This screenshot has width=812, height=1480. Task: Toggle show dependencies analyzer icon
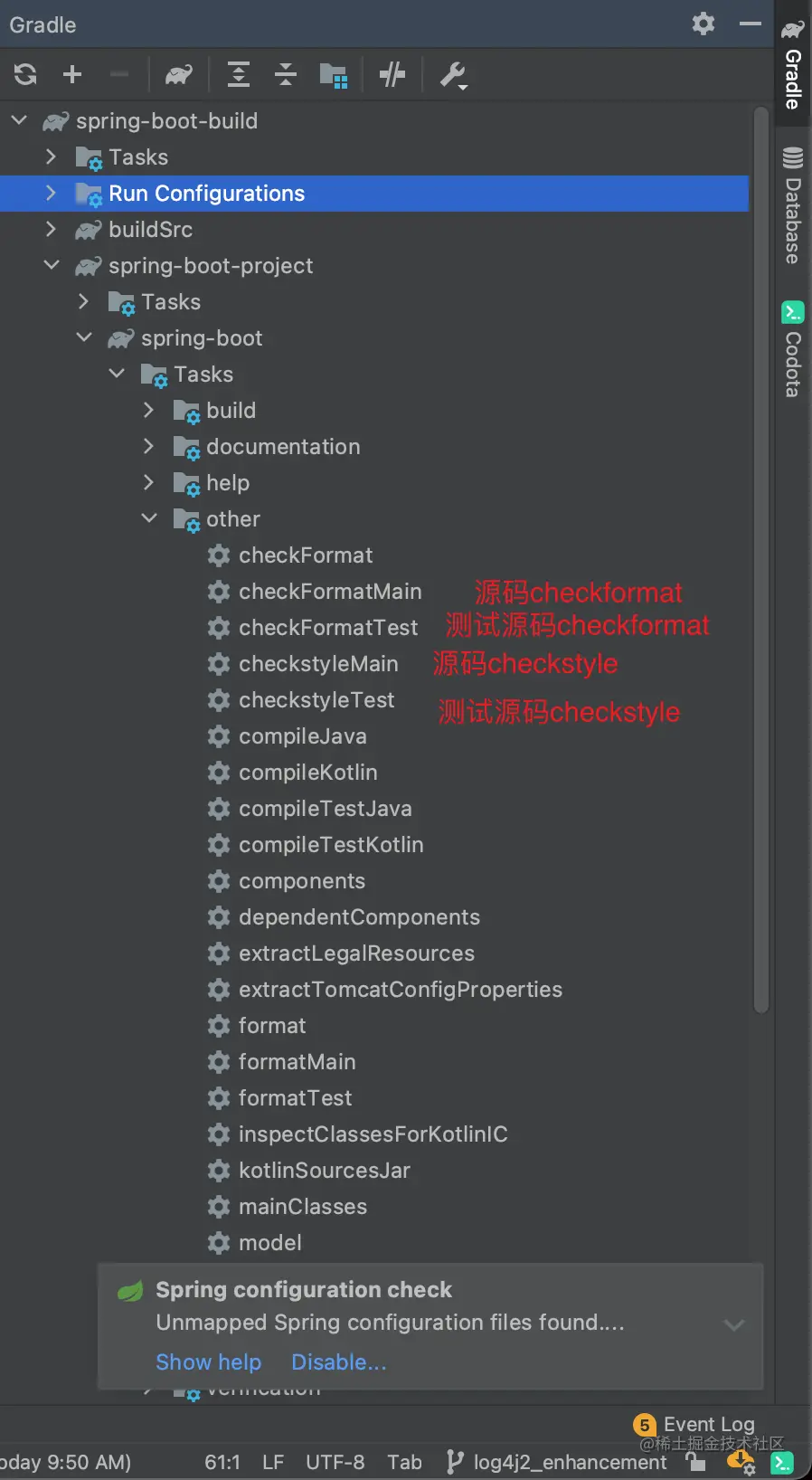coord(334,75)
